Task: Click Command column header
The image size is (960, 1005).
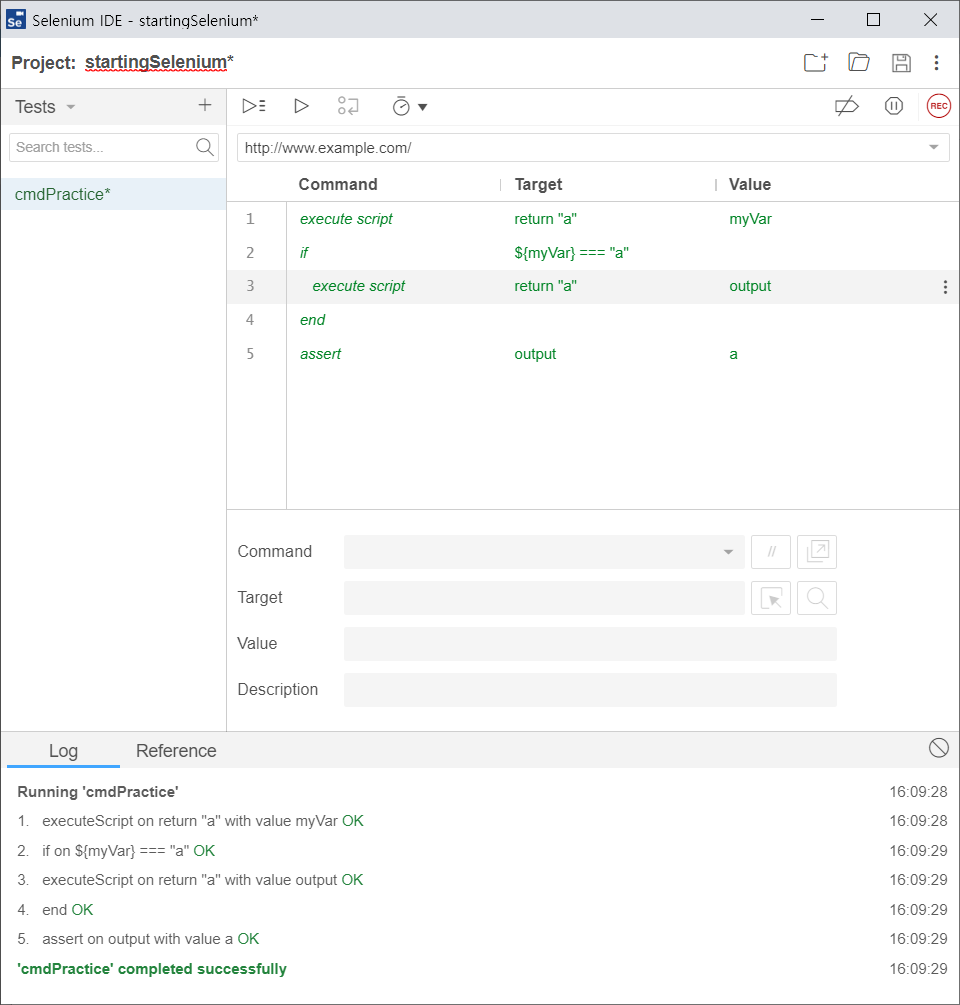Action: click(338, 185)
